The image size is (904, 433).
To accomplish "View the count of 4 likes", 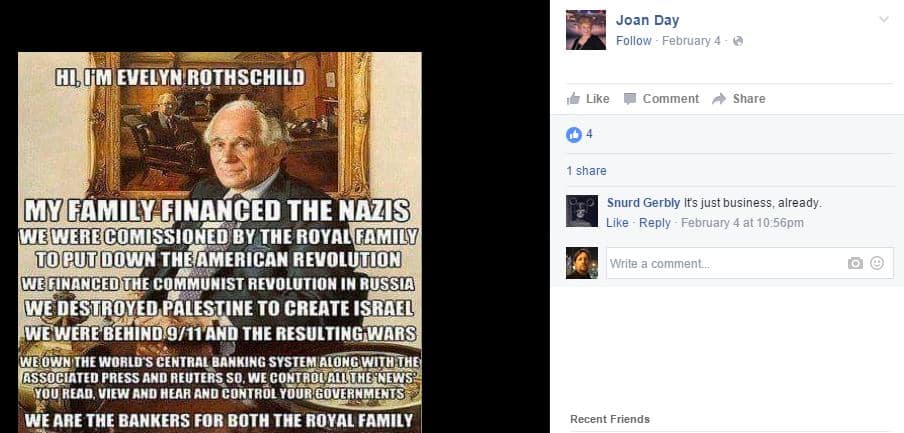I will point(589,134).
